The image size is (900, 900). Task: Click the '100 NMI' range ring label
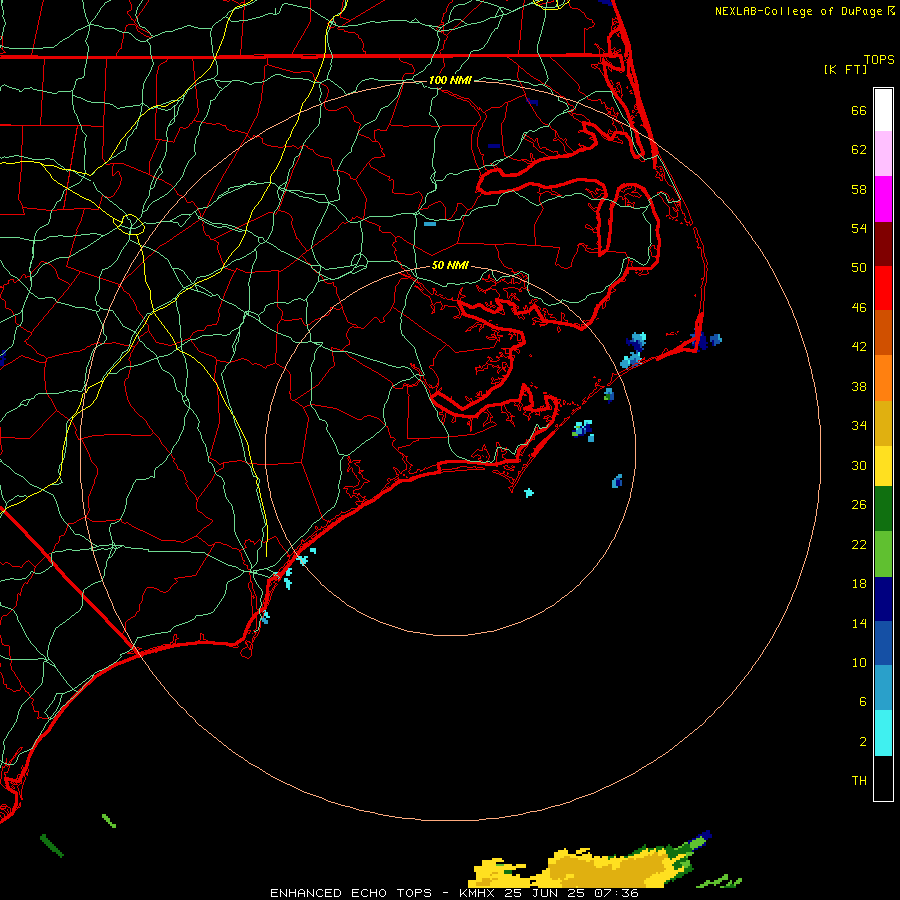coord(450,80)
